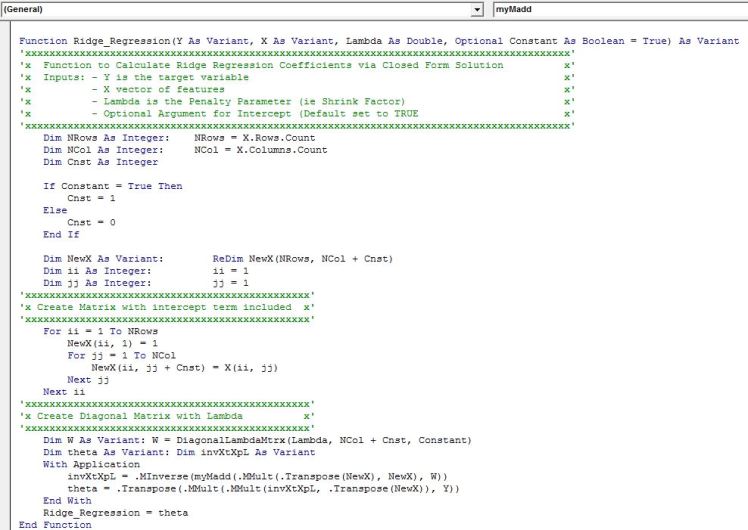
Task: Click the 'NewX(ii, 1) = 1' line
Action: click(112, 343)
